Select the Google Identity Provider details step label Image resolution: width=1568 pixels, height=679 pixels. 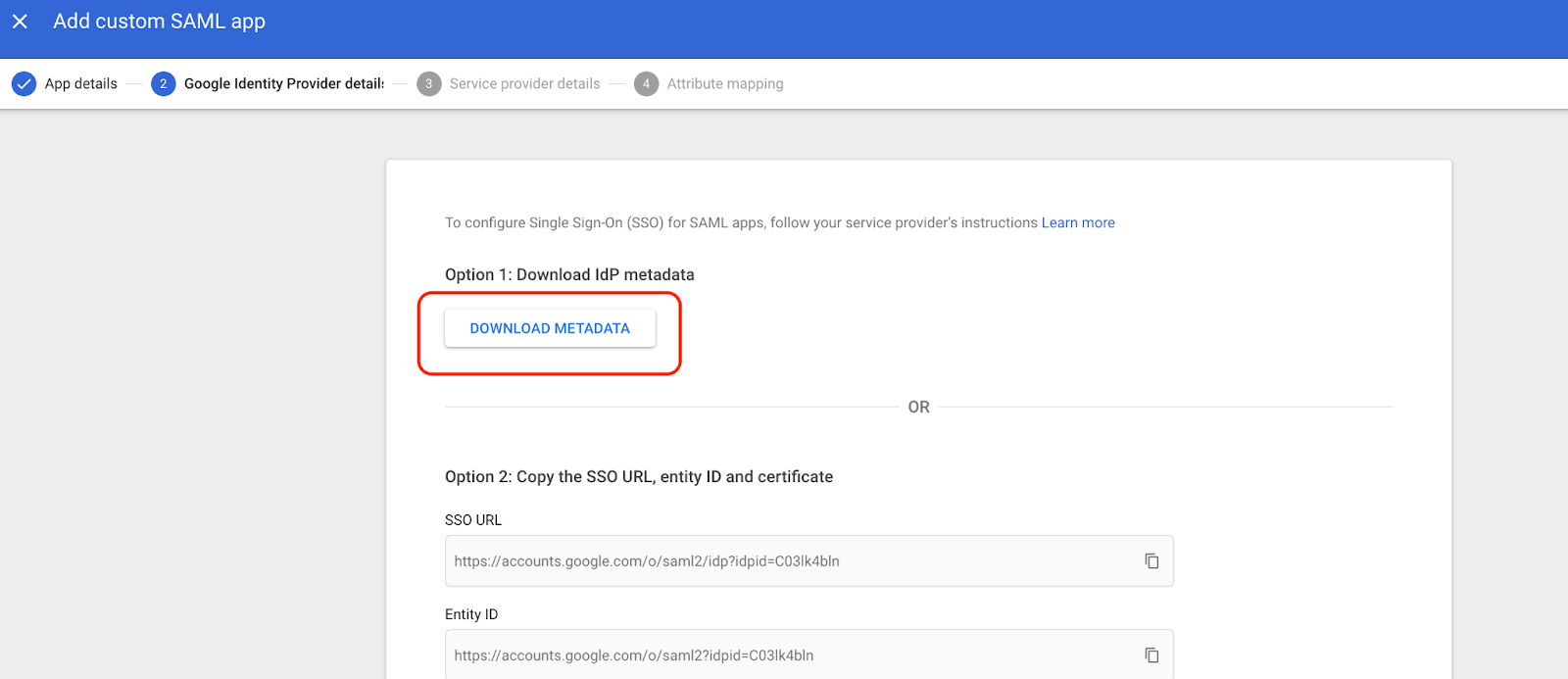click(283, 84)
